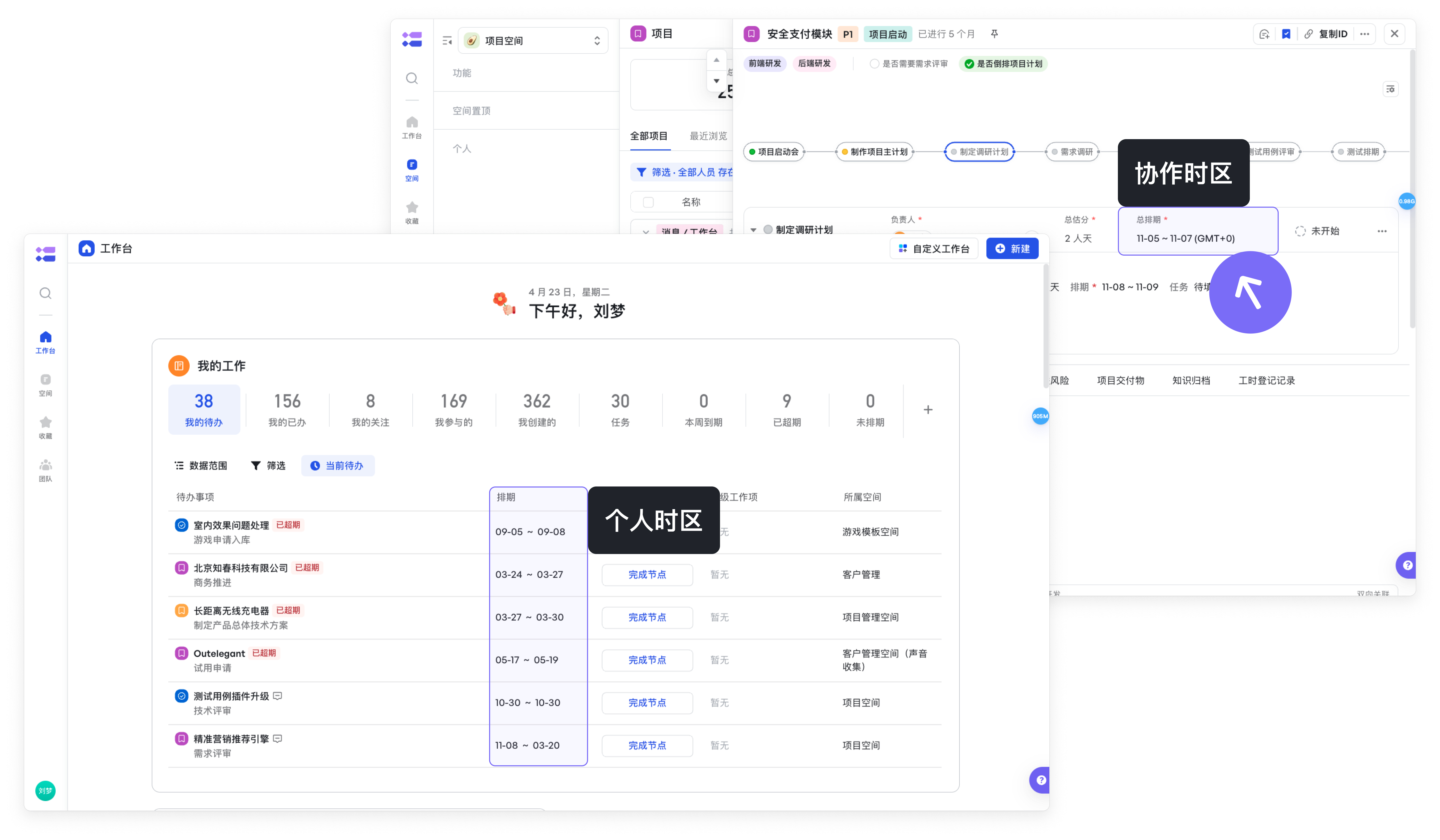Click the status icon of 室内效果问题处理

181,525
